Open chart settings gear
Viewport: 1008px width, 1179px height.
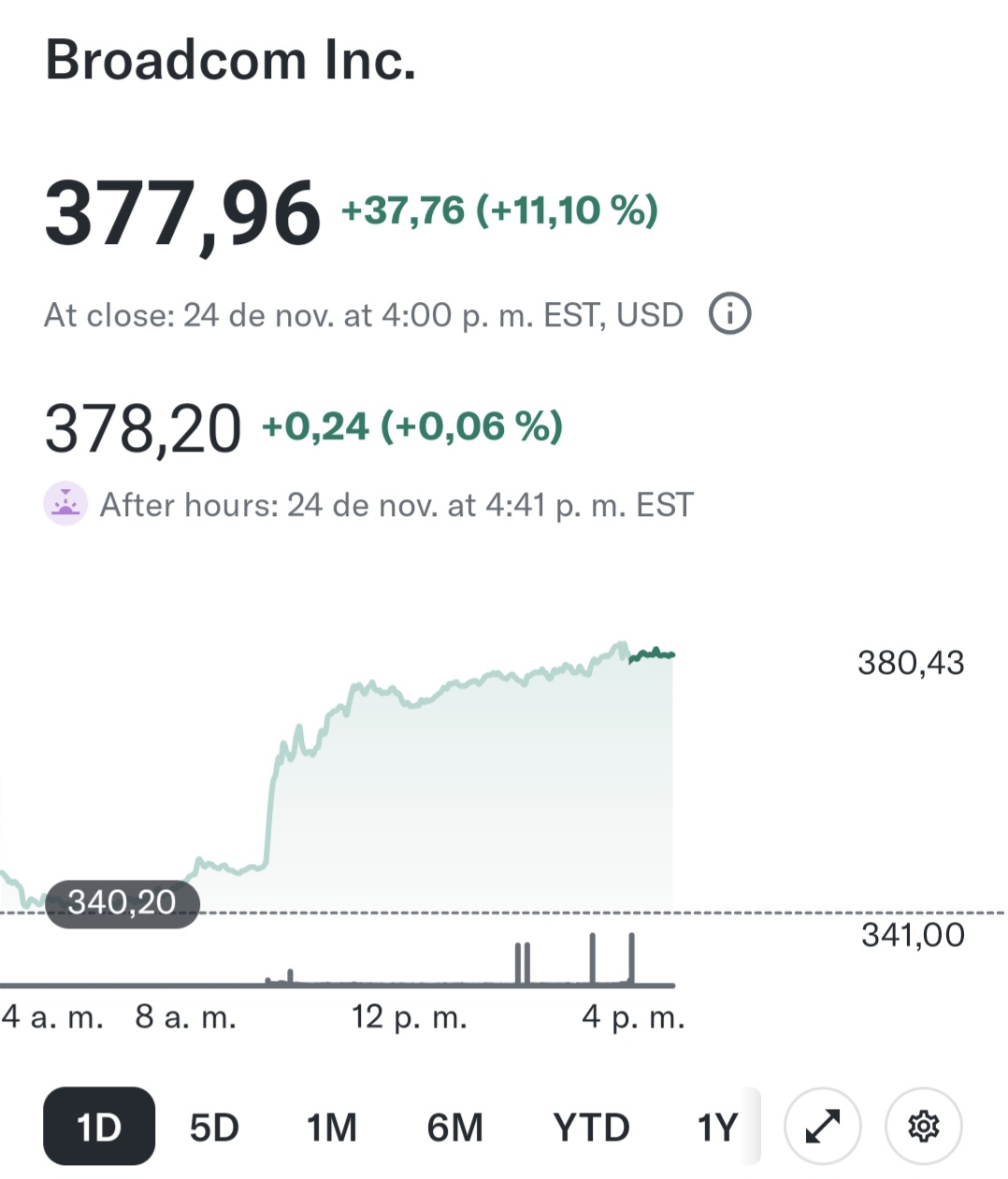(924, 1126)
